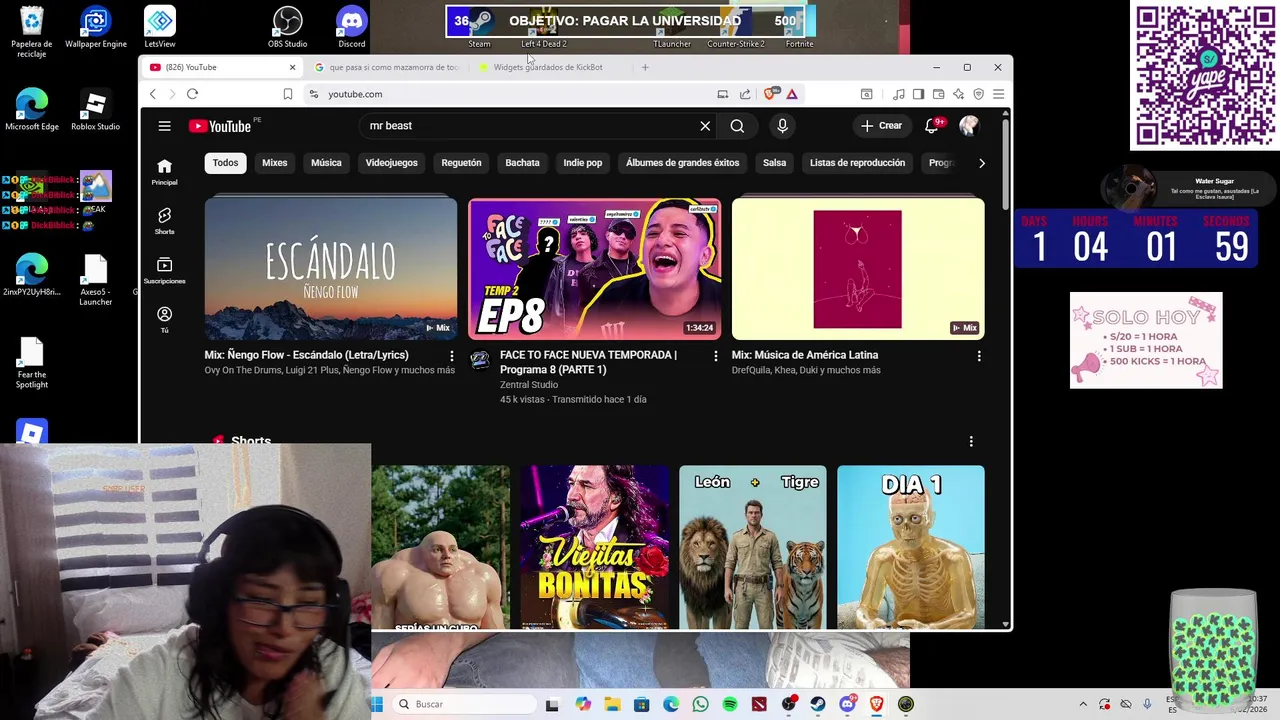Open Brave Wallet icon
The height and width of the screenshot is (720, 1280).
pos(938,94)
